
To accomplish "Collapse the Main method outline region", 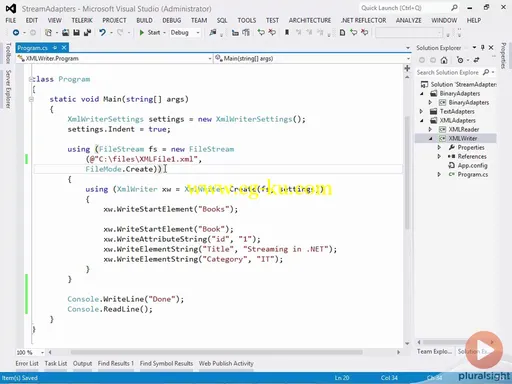I will pyautogui.click(x=31, y=99).
